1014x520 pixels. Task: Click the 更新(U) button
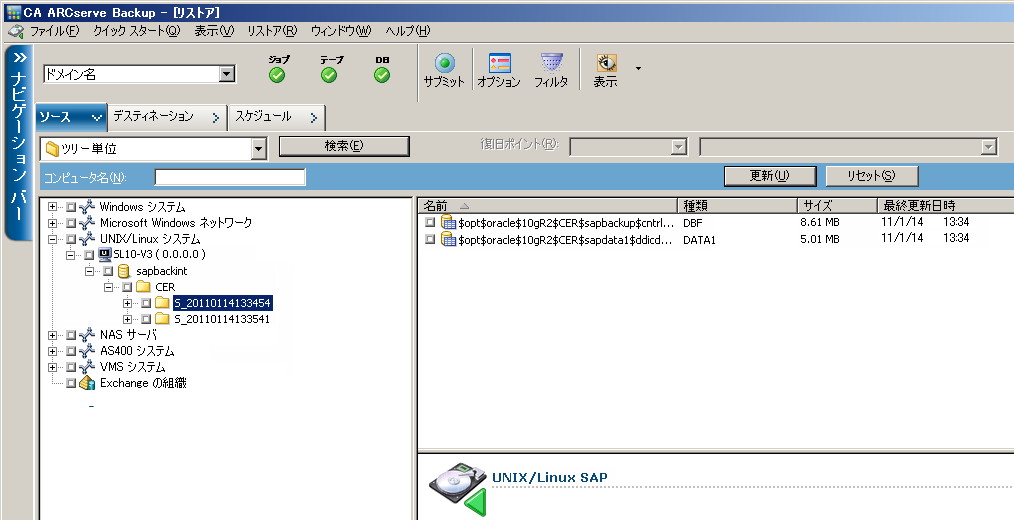pos(770,176)
